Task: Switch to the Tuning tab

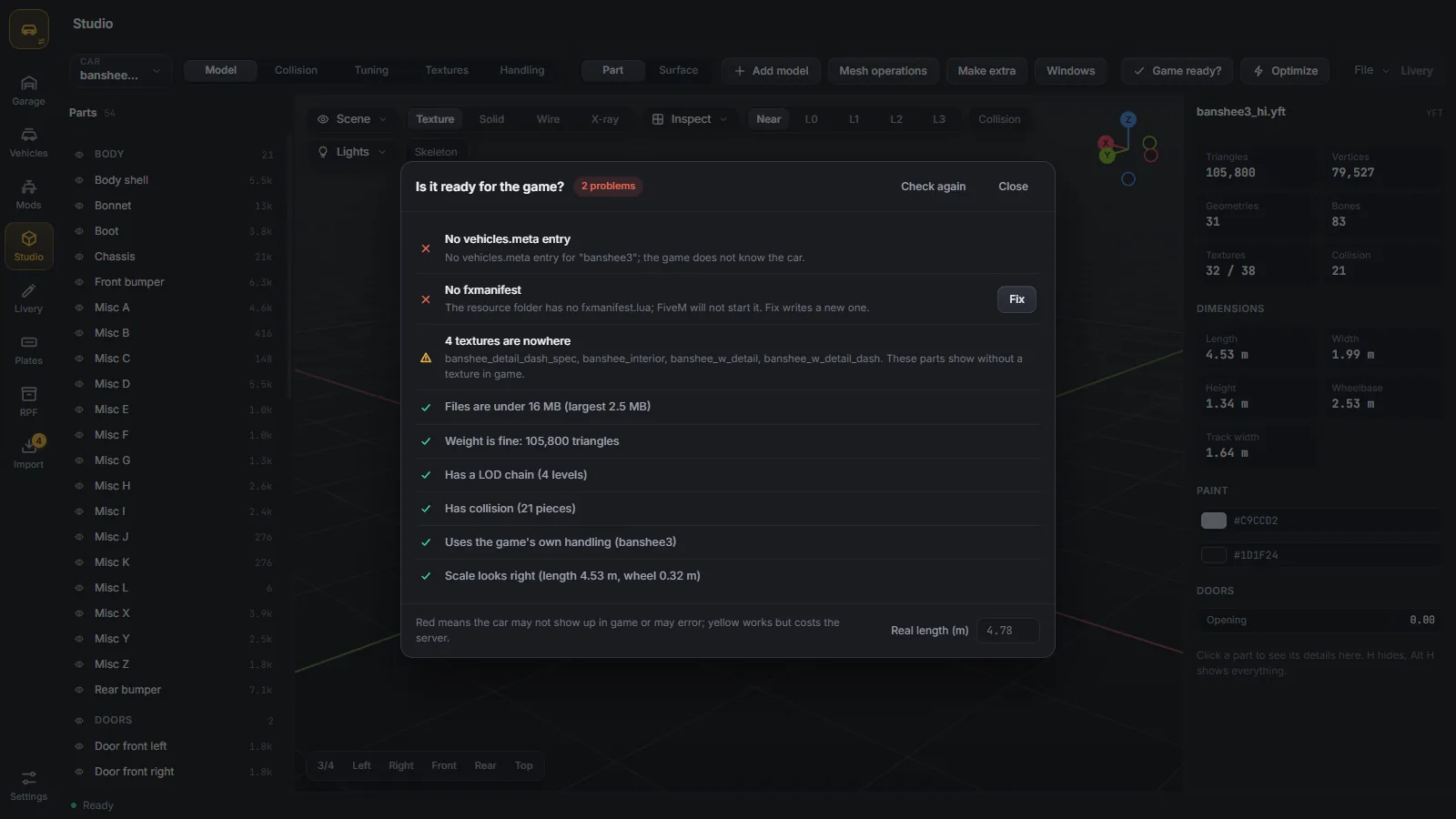Action: tap(371, 70)
